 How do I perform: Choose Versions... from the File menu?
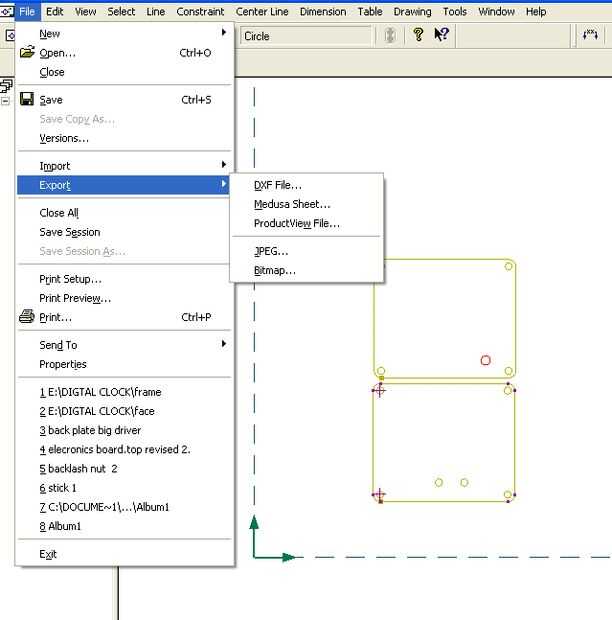[123, 138]
